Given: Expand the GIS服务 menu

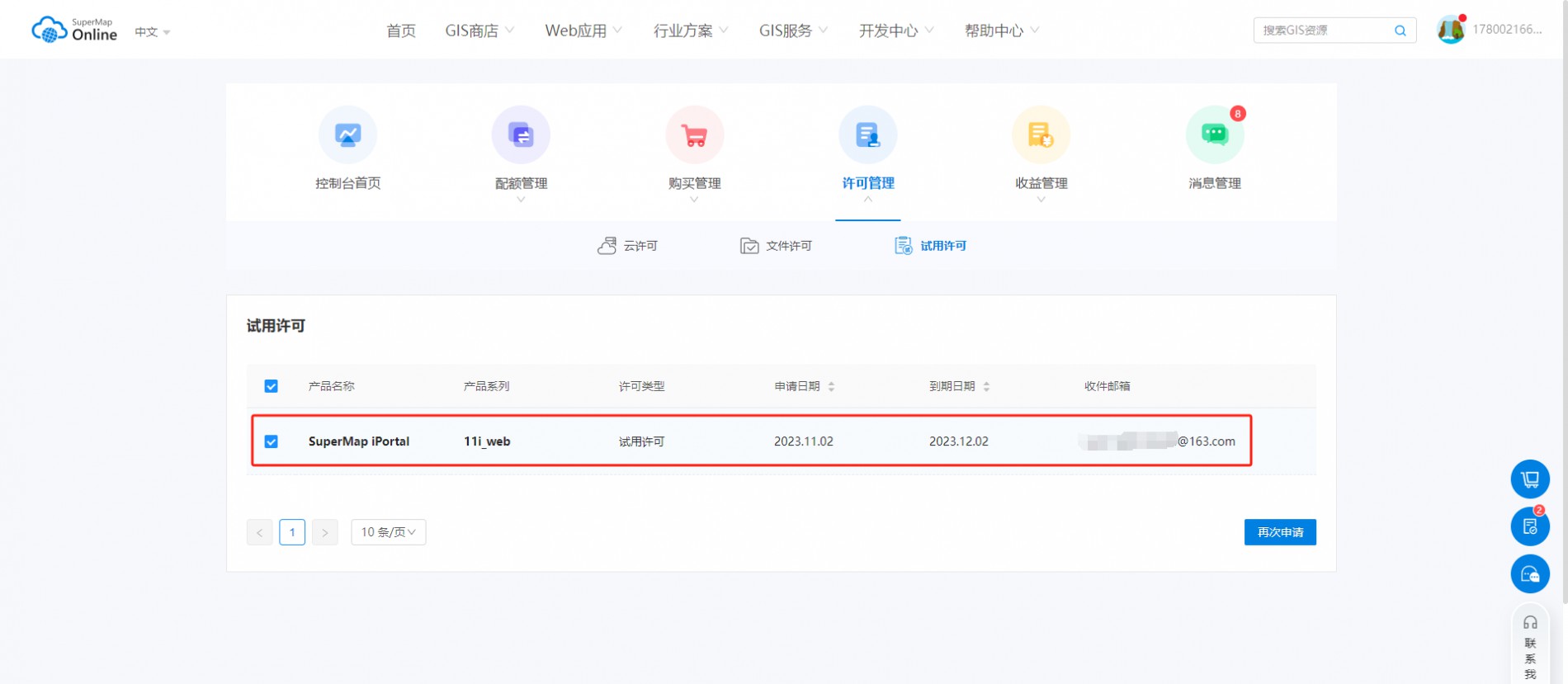Looking at the screenshot, I should click(793, 31).
